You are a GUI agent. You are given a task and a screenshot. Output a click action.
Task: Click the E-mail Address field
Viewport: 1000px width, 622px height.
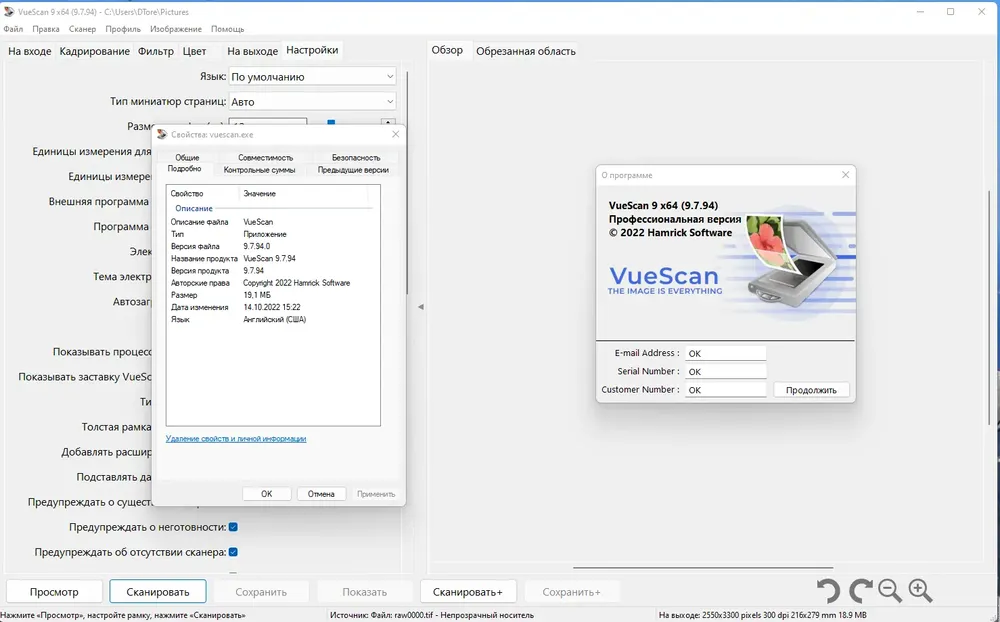pos(725,353)
